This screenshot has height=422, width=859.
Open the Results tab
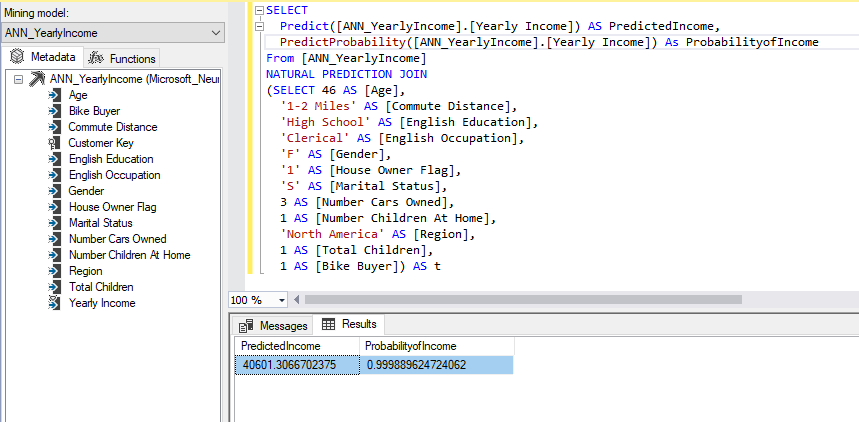(349, 324)
